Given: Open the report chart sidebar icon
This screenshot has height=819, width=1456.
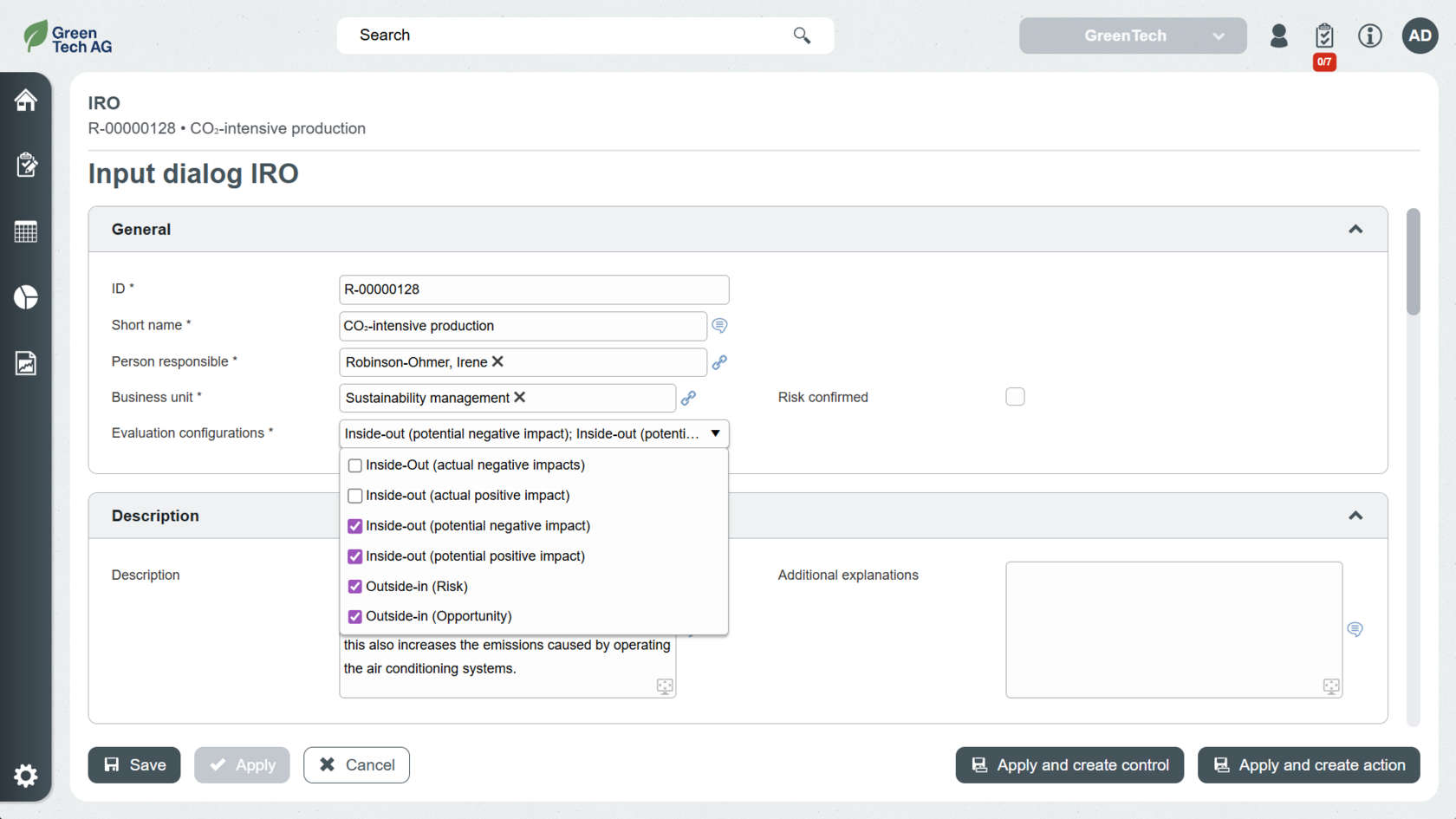Looking at the screenshot, I should [x=26, y=363].
